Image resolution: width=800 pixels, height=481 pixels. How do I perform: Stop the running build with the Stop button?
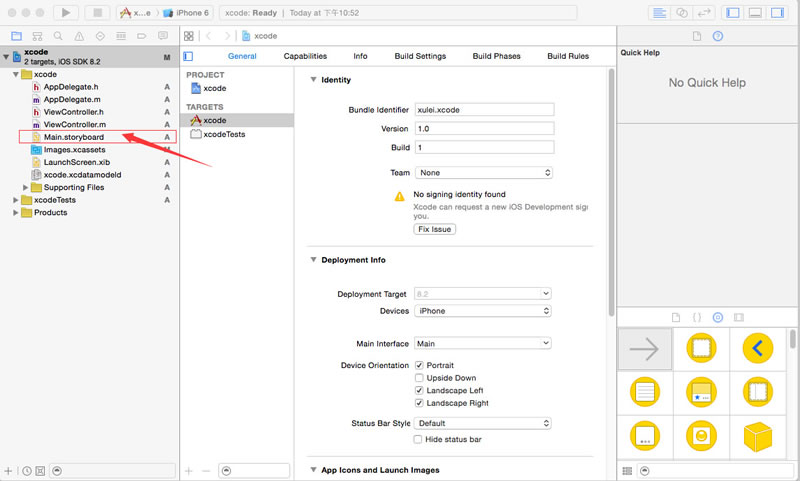tap(97, 13)
